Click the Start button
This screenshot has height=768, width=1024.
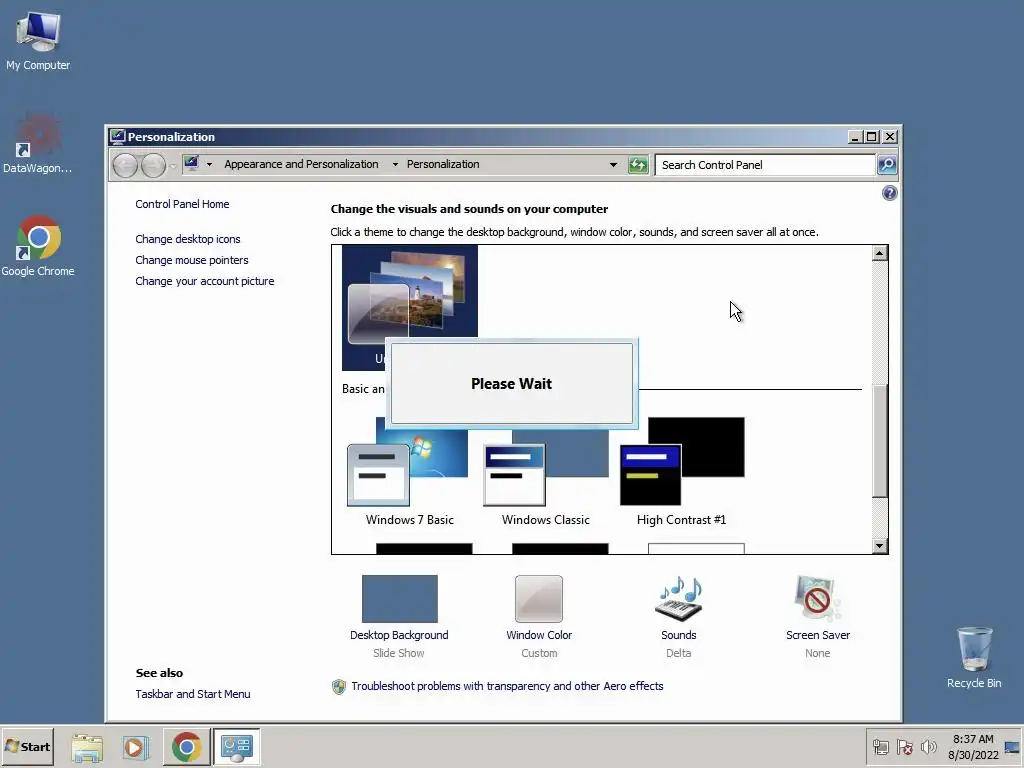click(27, 746)
